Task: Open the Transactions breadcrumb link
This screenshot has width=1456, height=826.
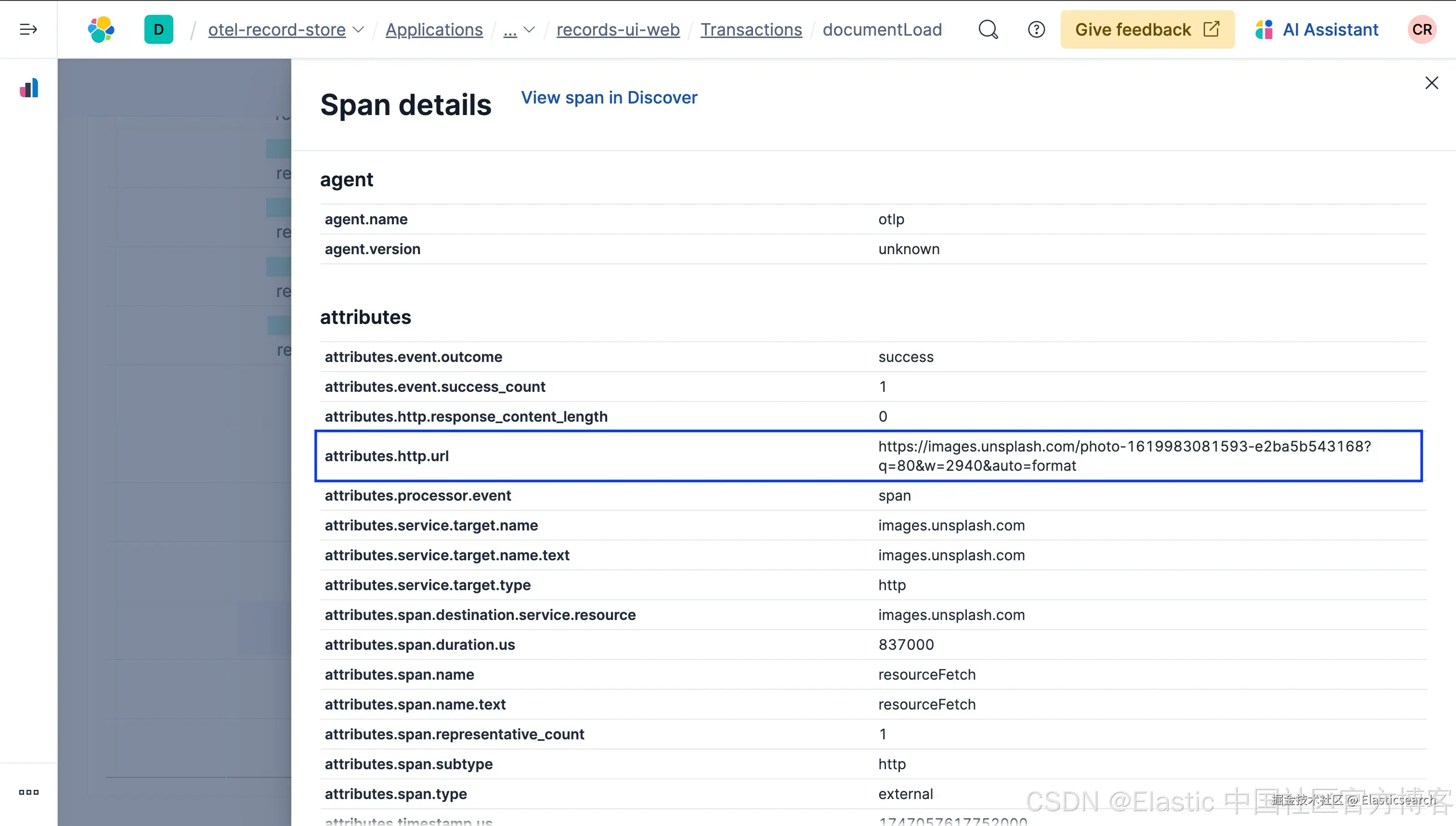Action: (x=751, y=29)
